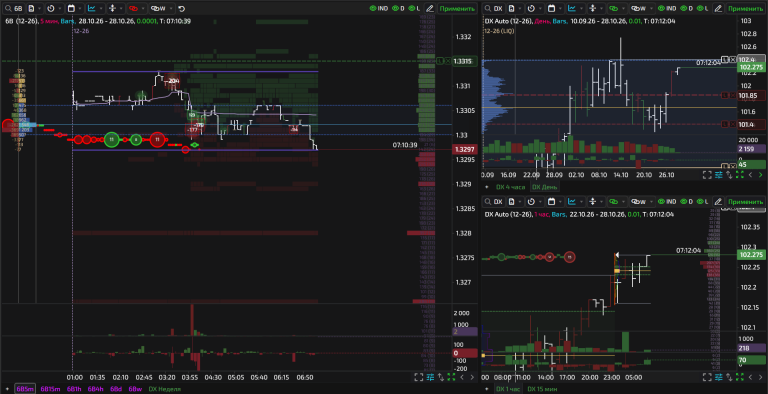The height and width of the screenshot is (394, 768).
Task: Select the 6B4h tab
Action: tap(96, 389)
